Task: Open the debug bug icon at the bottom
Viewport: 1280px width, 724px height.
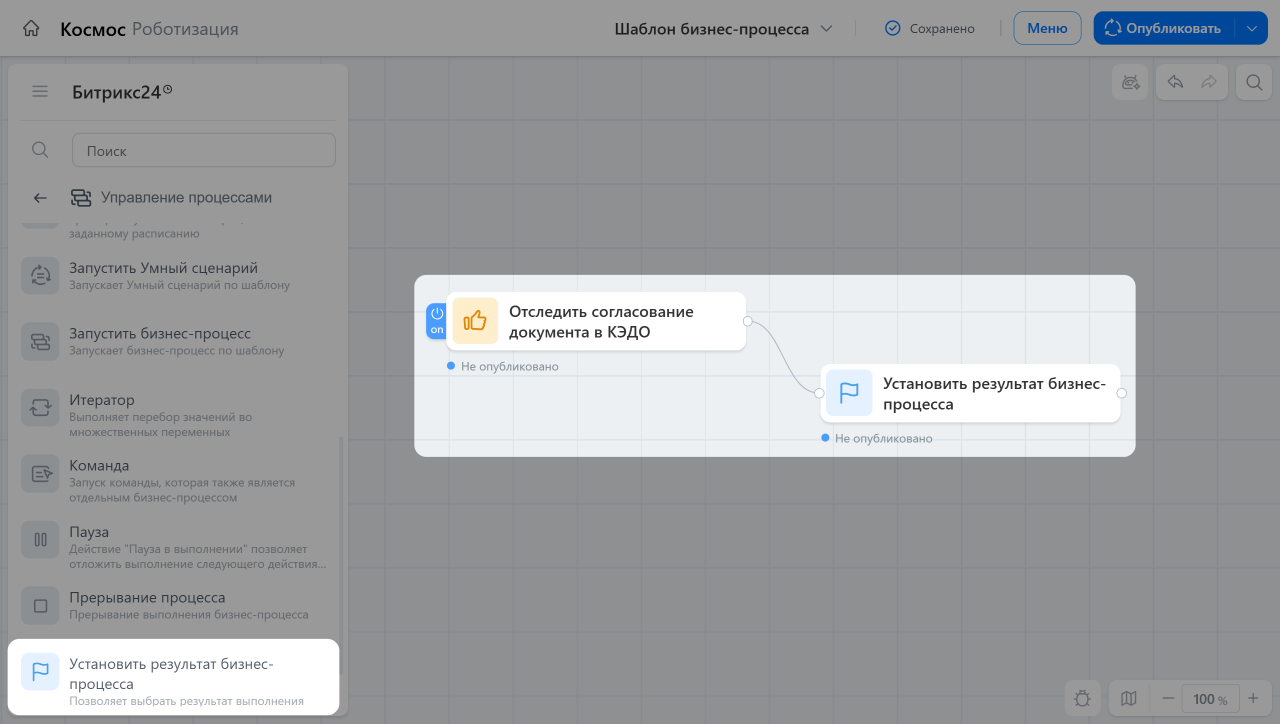Action: tap(1083, 699)
